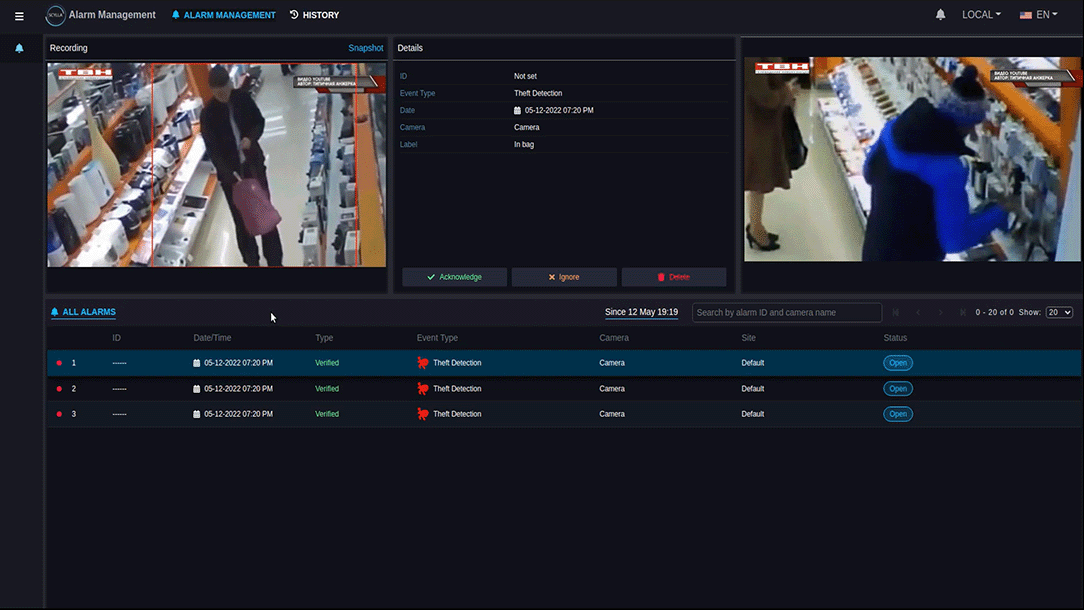
Task: Acknowledge the selected alarm
Action: point(454,277)
